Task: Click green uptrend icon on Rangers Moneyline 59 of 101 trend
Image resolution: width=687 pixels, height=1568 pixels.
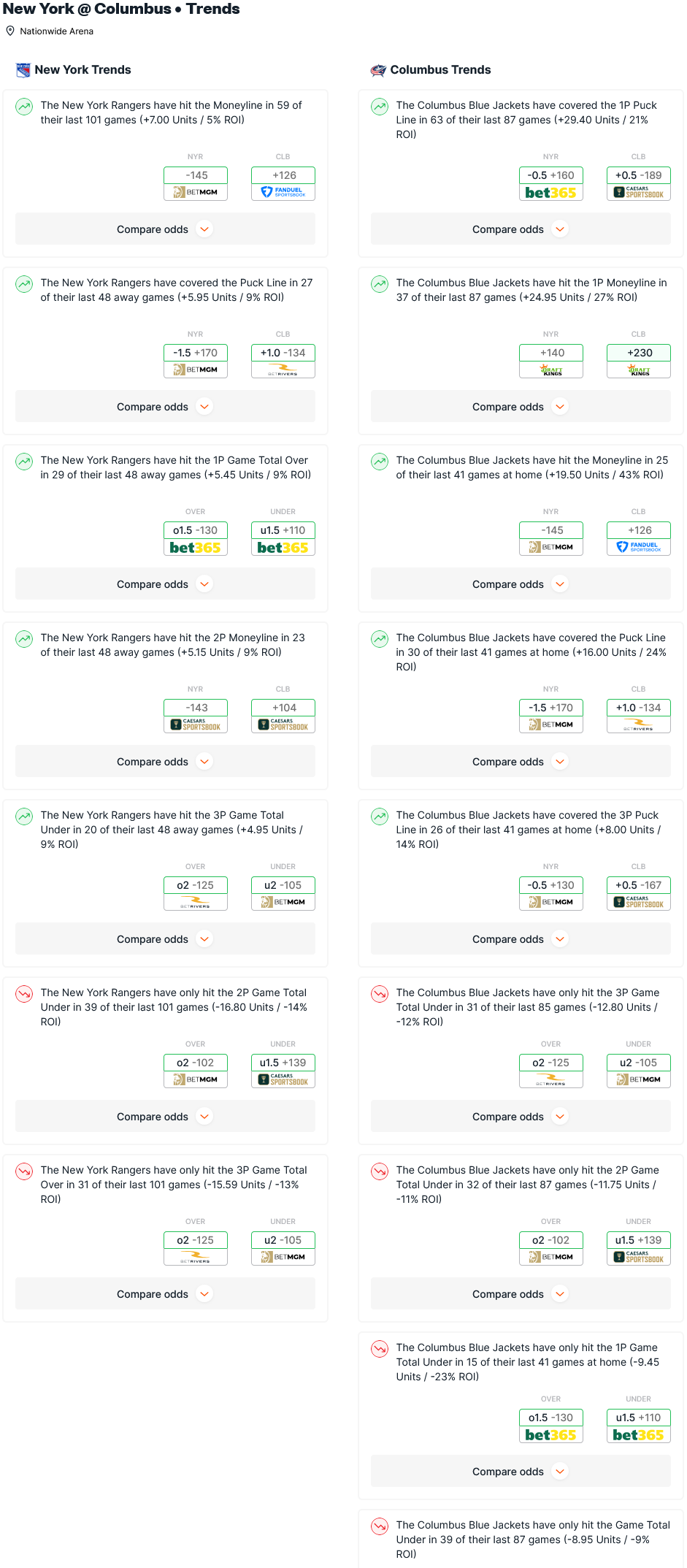Action: [x=24, y=107]
